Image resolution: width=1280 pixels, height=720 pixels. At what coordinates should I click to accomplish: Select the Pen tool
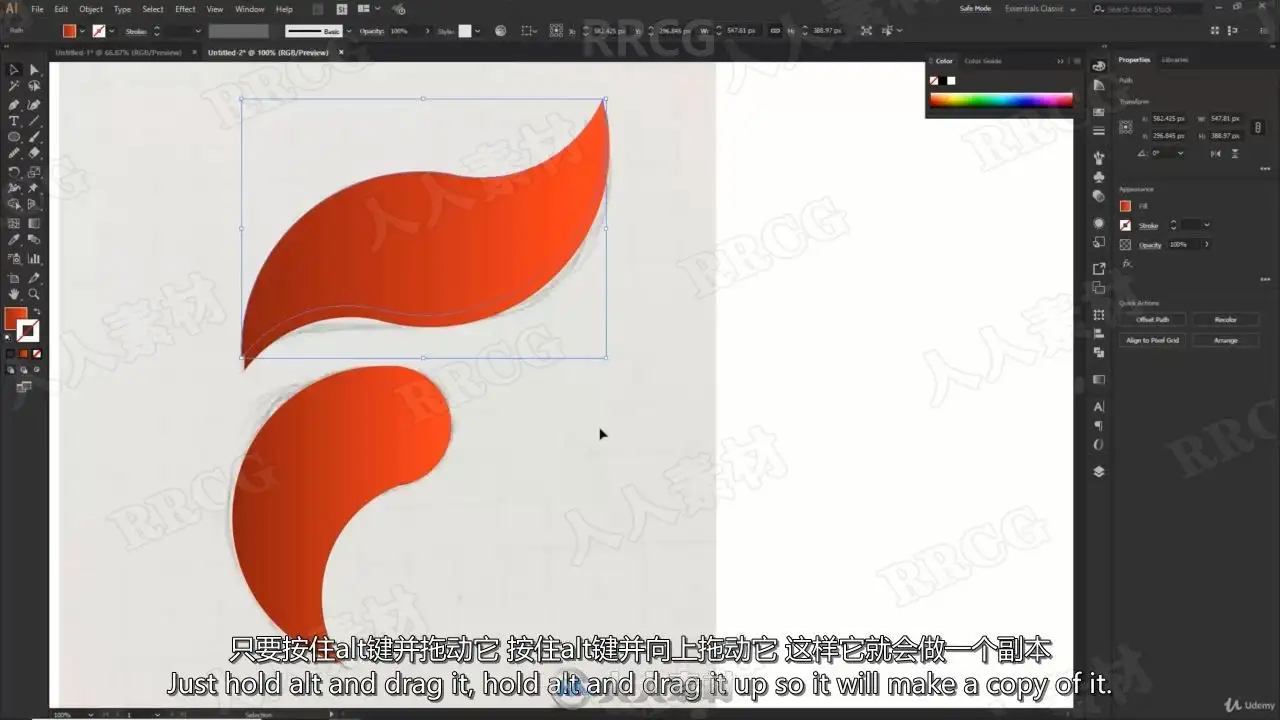(x=14, y=104)
